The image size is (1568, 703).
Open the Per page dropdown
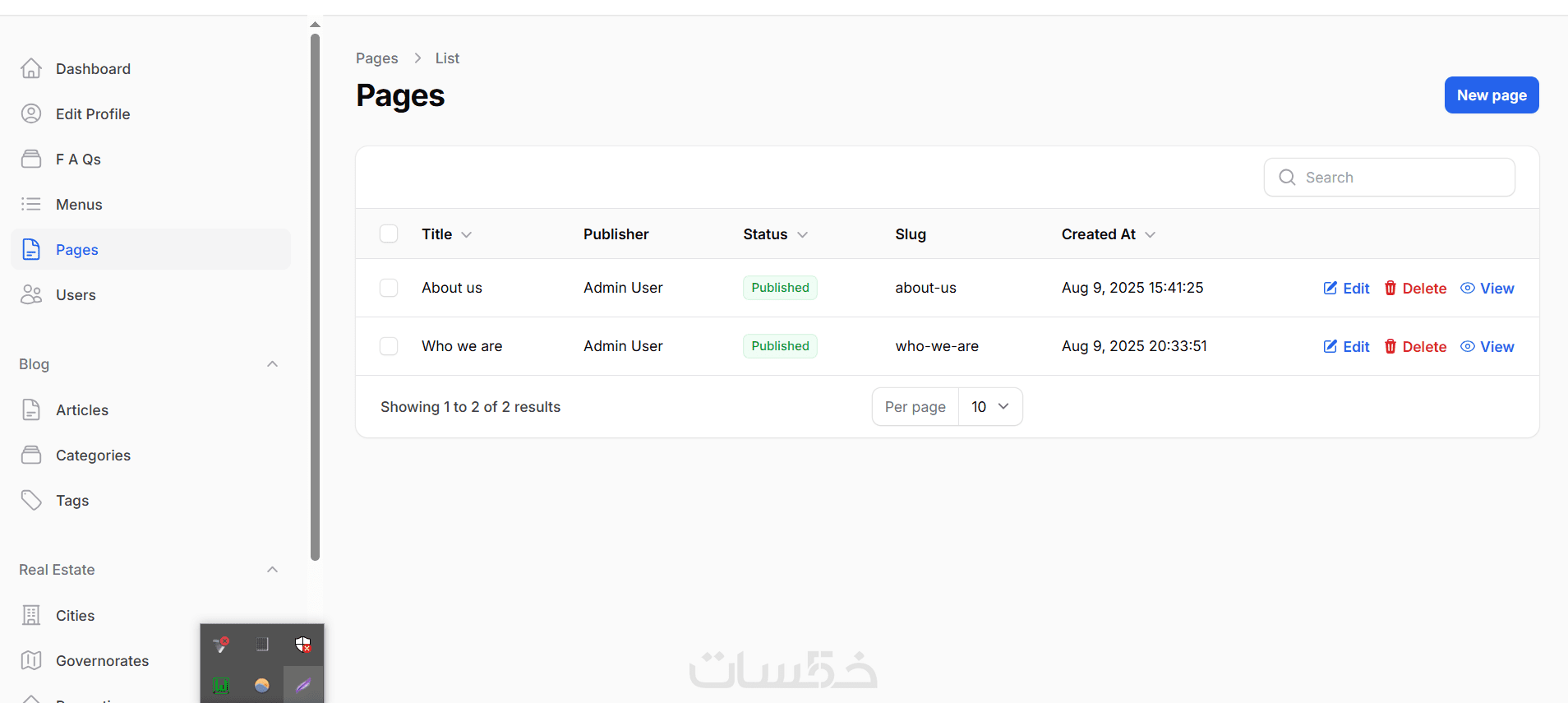point(989,407)
